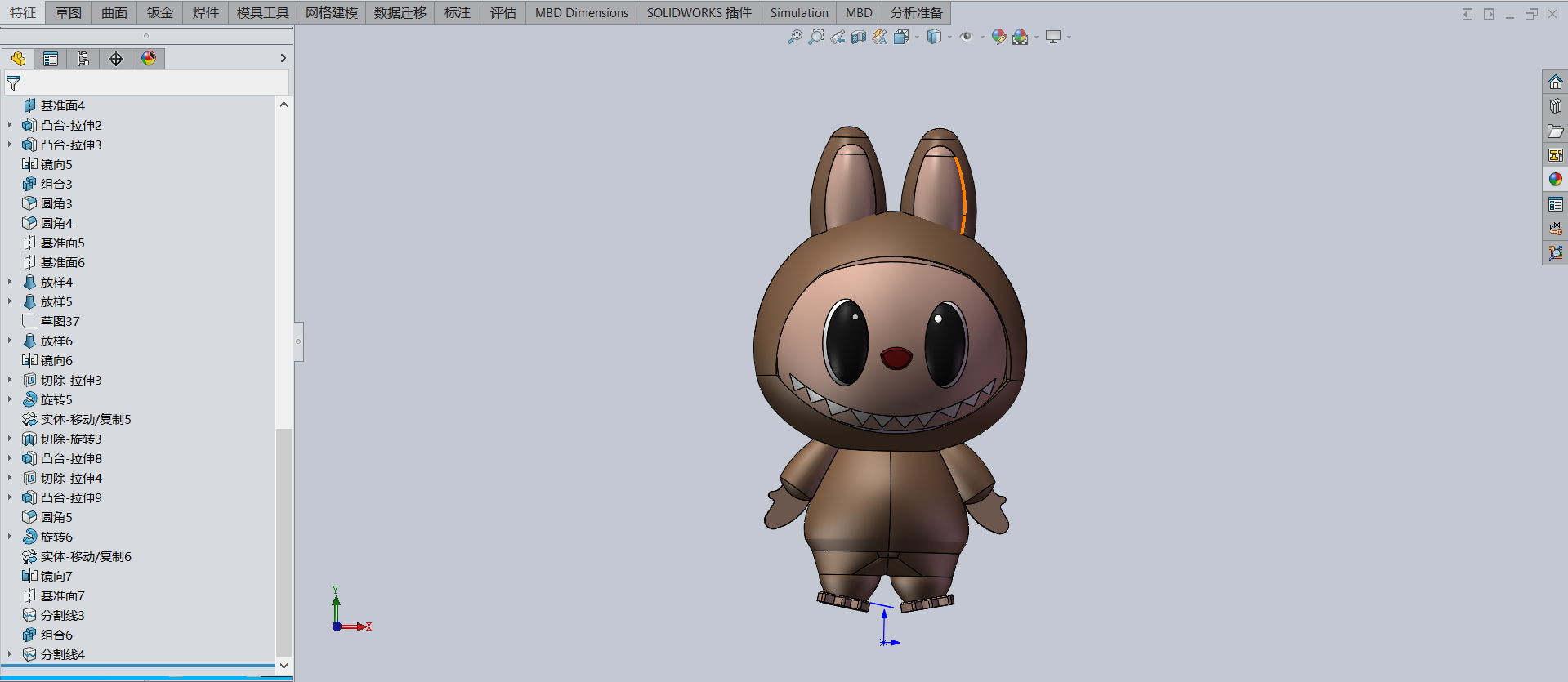Viewport: 1568px width, 682px height.
Task: Expand the 旋转5 feature node
Action: point(10,399)
